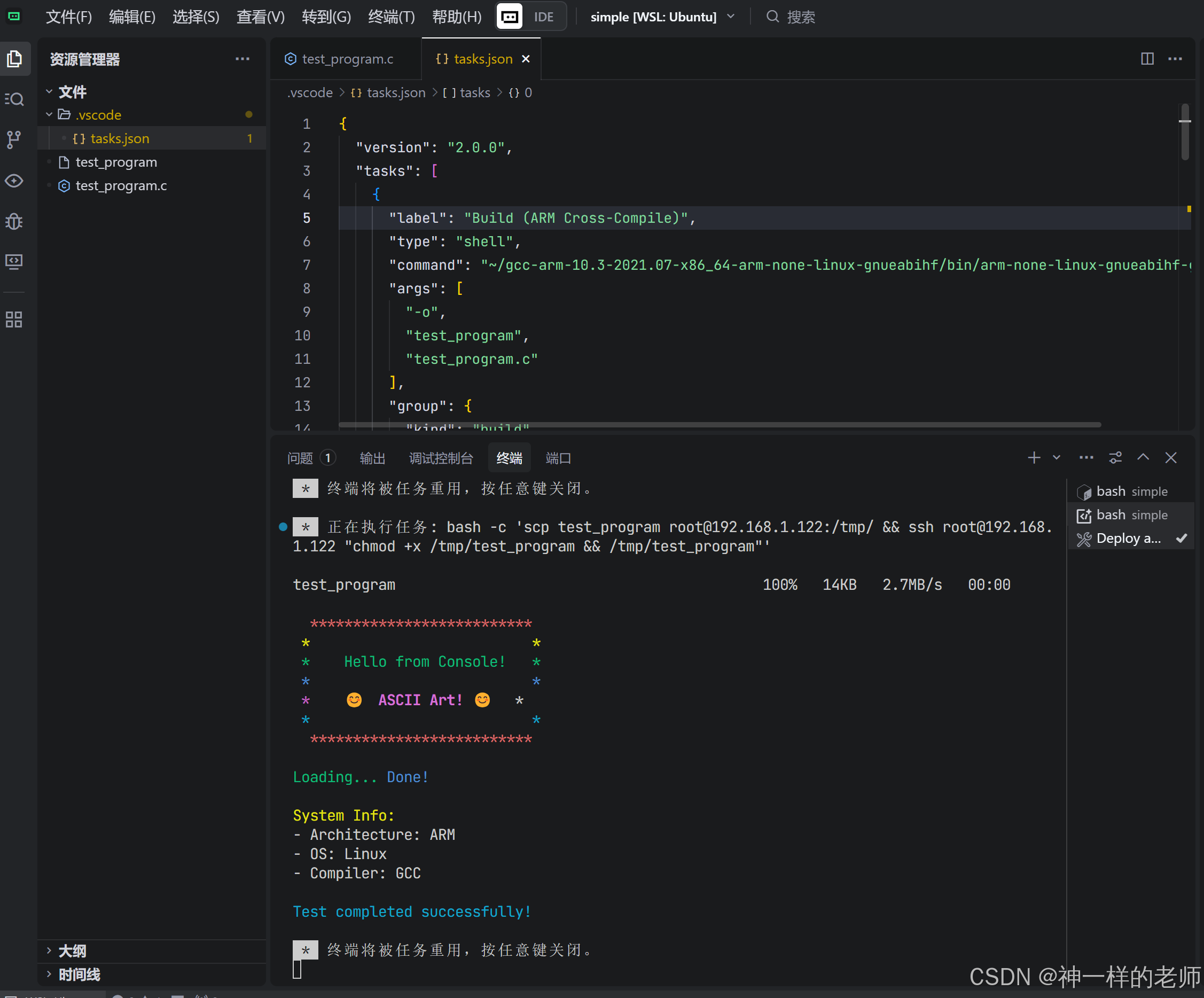Image resolution: width=1204 pixels, height=998 pixels.
Task: Open the Extensions view icon
Action: pyautogui.click(x=15, y=319)
